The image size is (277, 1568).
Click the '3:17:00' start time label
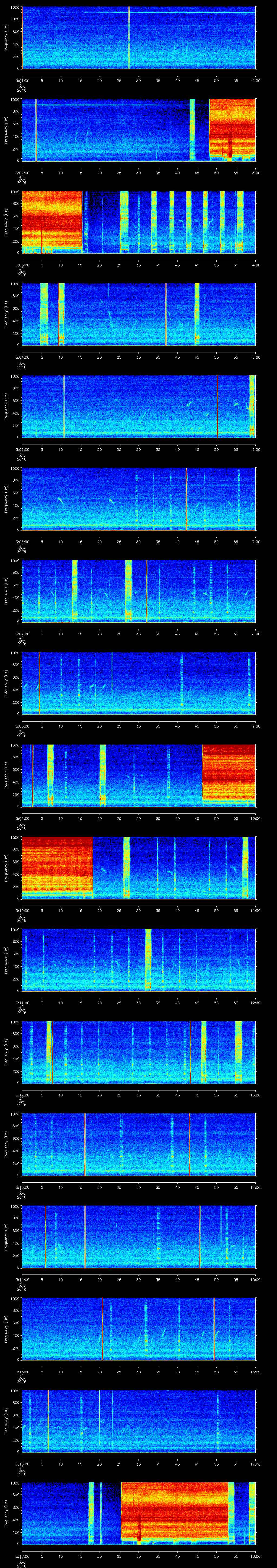[x=22, y=1556]
